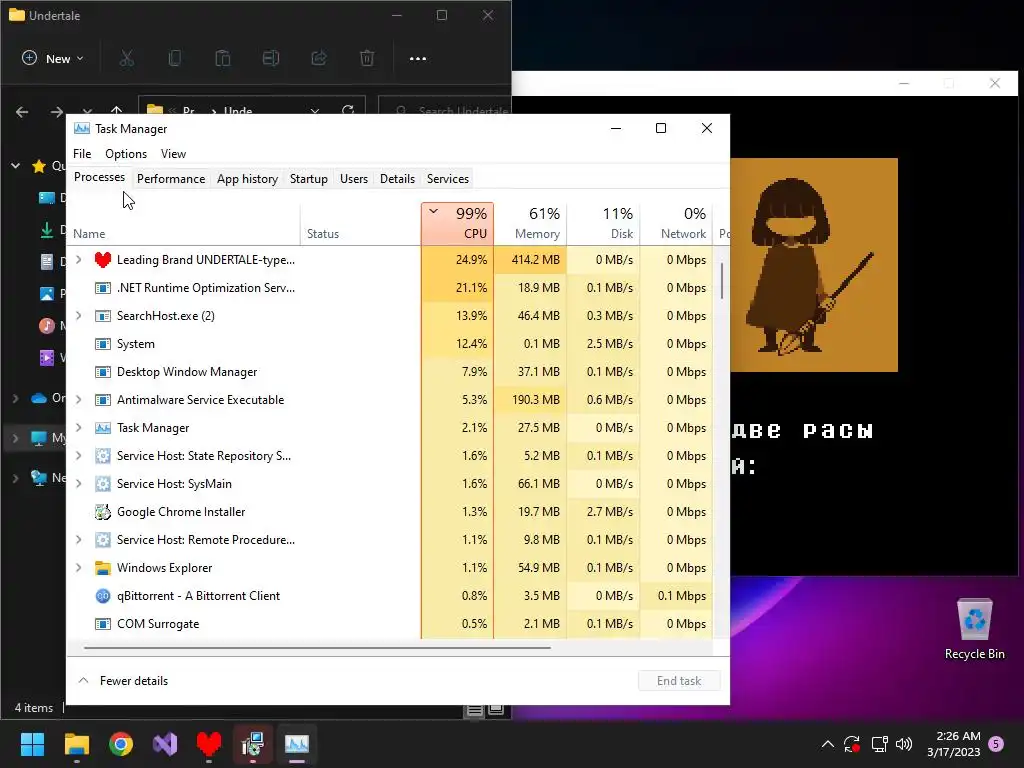The height and width of the screenshot is (768, 1024).
Task: Click the horizontal scrollbar in Task Manager
Action: pos(317,648)
